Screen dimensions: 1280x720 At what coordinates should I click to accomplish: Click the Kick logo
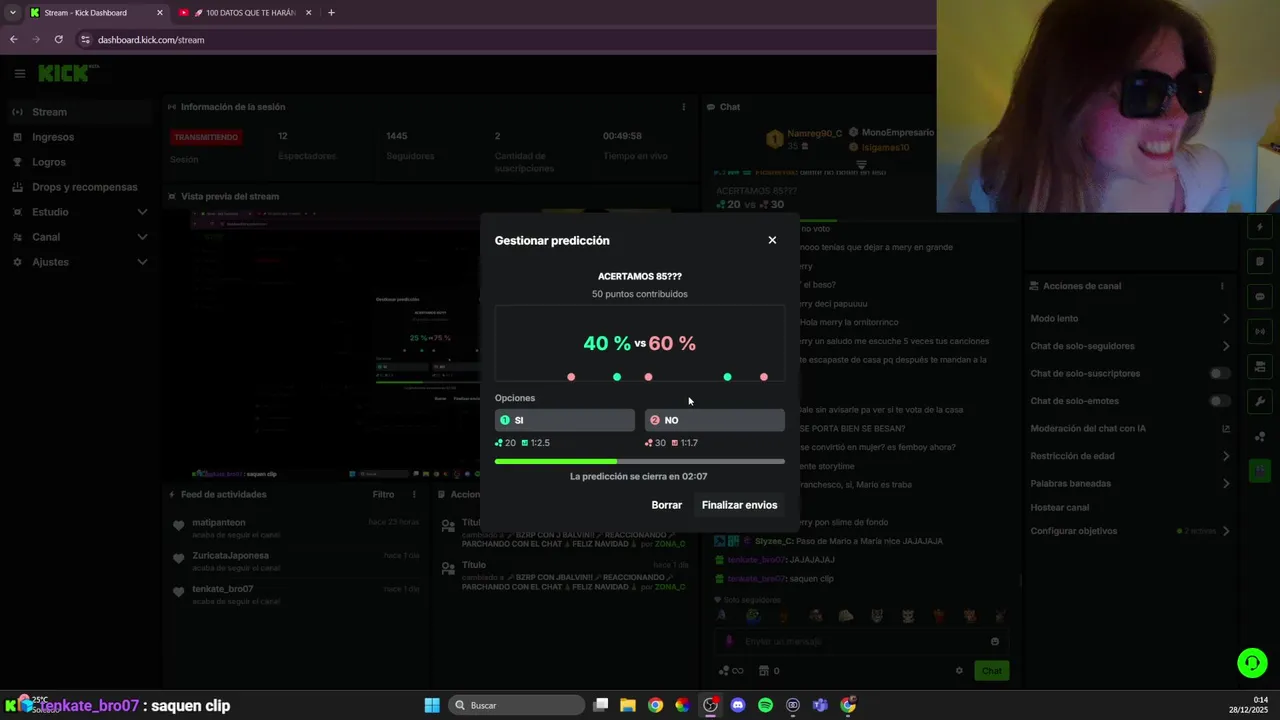coord(68,73)
